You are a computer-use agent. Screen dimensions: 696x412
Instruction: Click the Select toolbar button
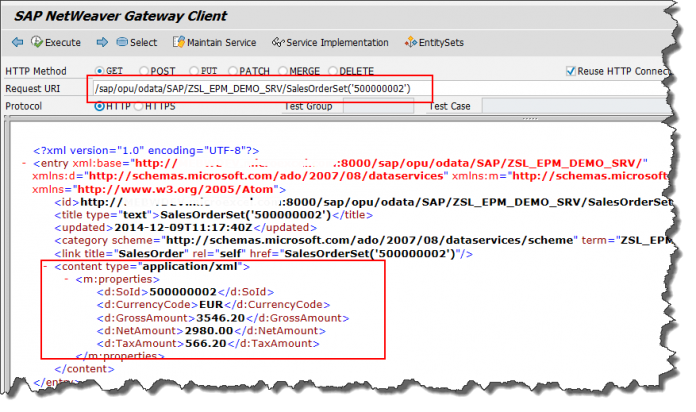pyautogui.click(x=136, y=42)
